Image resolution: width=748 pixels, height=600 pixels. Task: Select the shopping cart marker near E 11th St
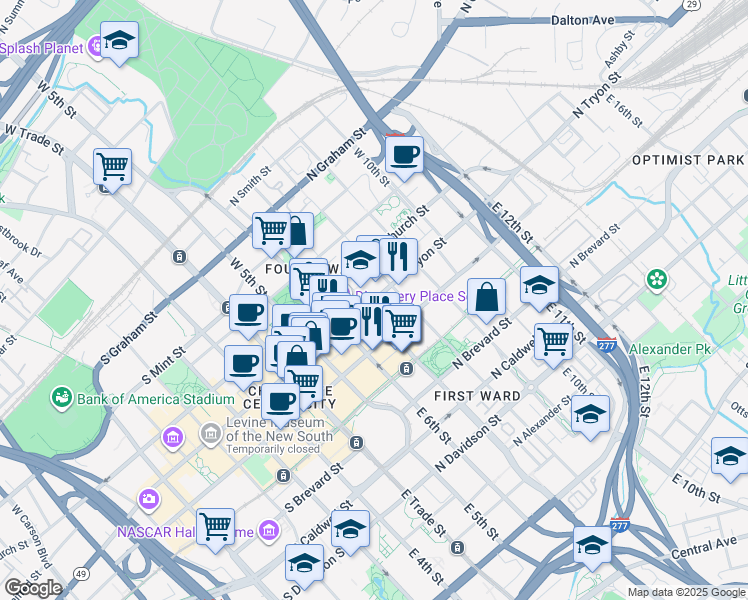click(553, 341)
